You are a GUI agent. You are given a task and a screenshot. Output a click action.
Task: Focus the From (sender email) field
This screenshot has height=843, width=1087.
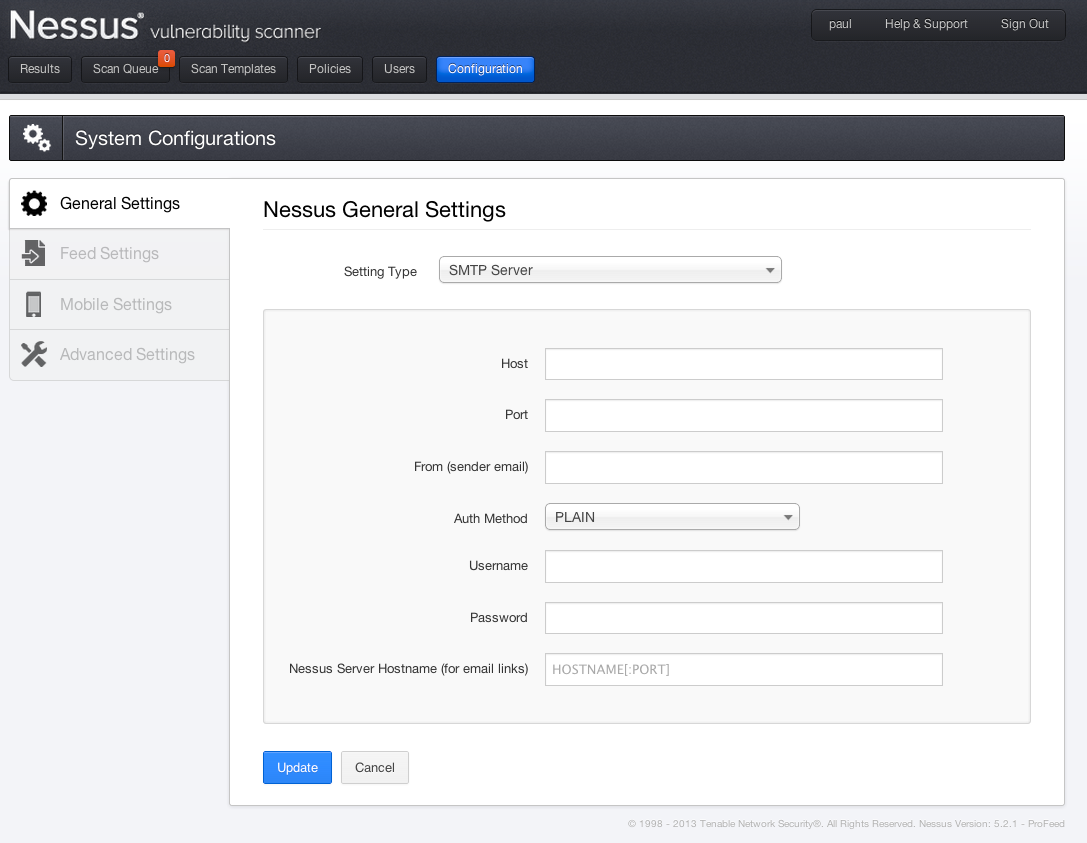743,467
